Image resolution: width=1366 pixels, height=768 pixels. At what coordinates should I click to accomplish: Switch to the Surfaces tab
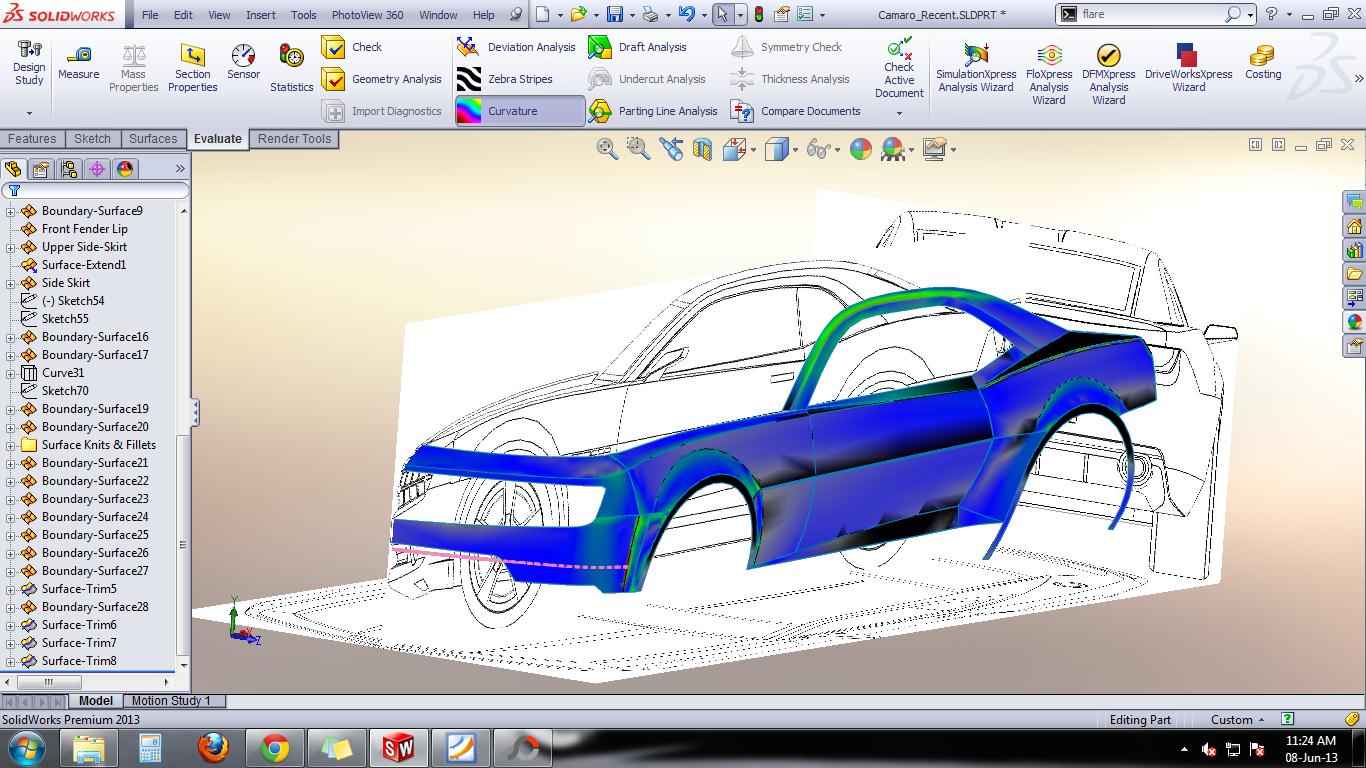tap(153, 139)
